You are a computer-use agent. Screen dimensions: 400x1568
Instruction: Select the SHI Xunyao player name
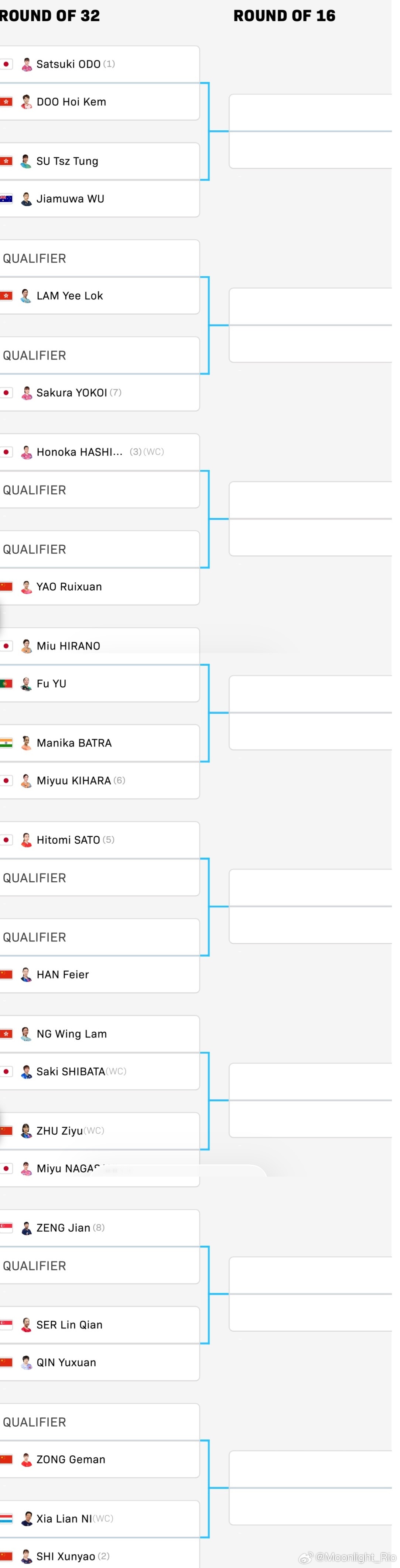pos(65,1556)
